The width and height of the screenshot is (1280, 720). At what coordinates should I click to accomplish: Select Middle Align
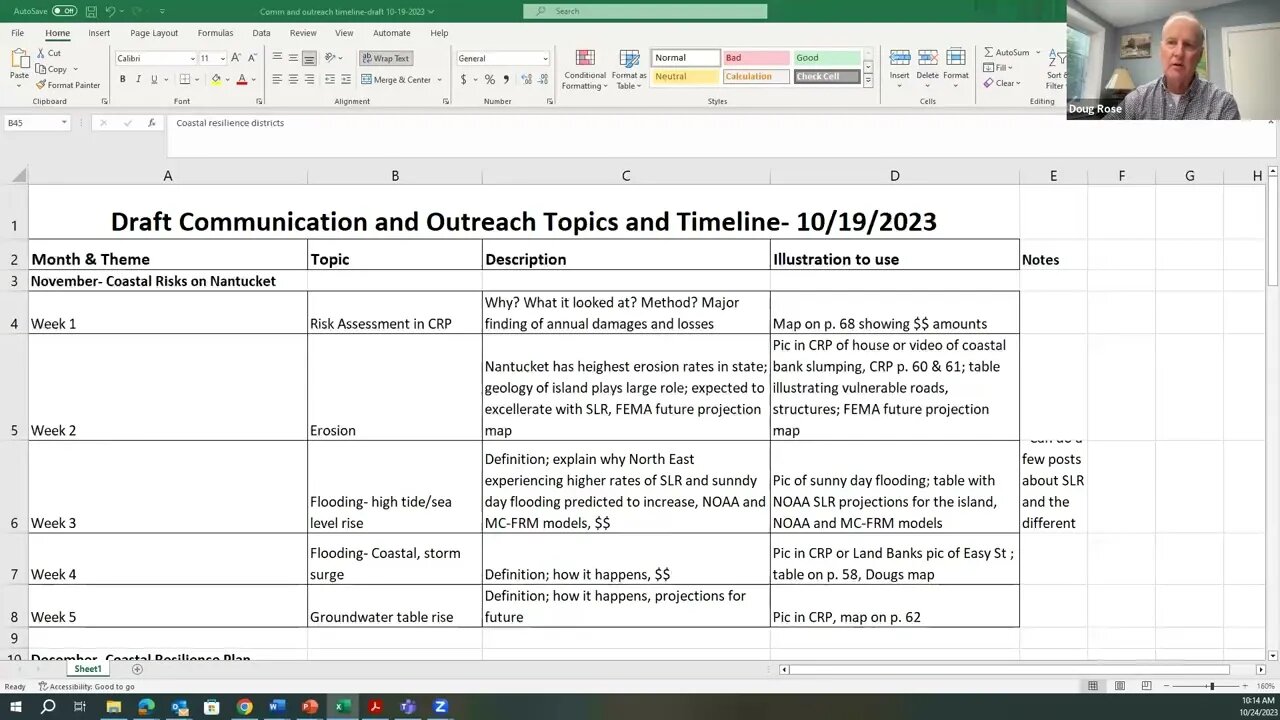tap(293, 58)
